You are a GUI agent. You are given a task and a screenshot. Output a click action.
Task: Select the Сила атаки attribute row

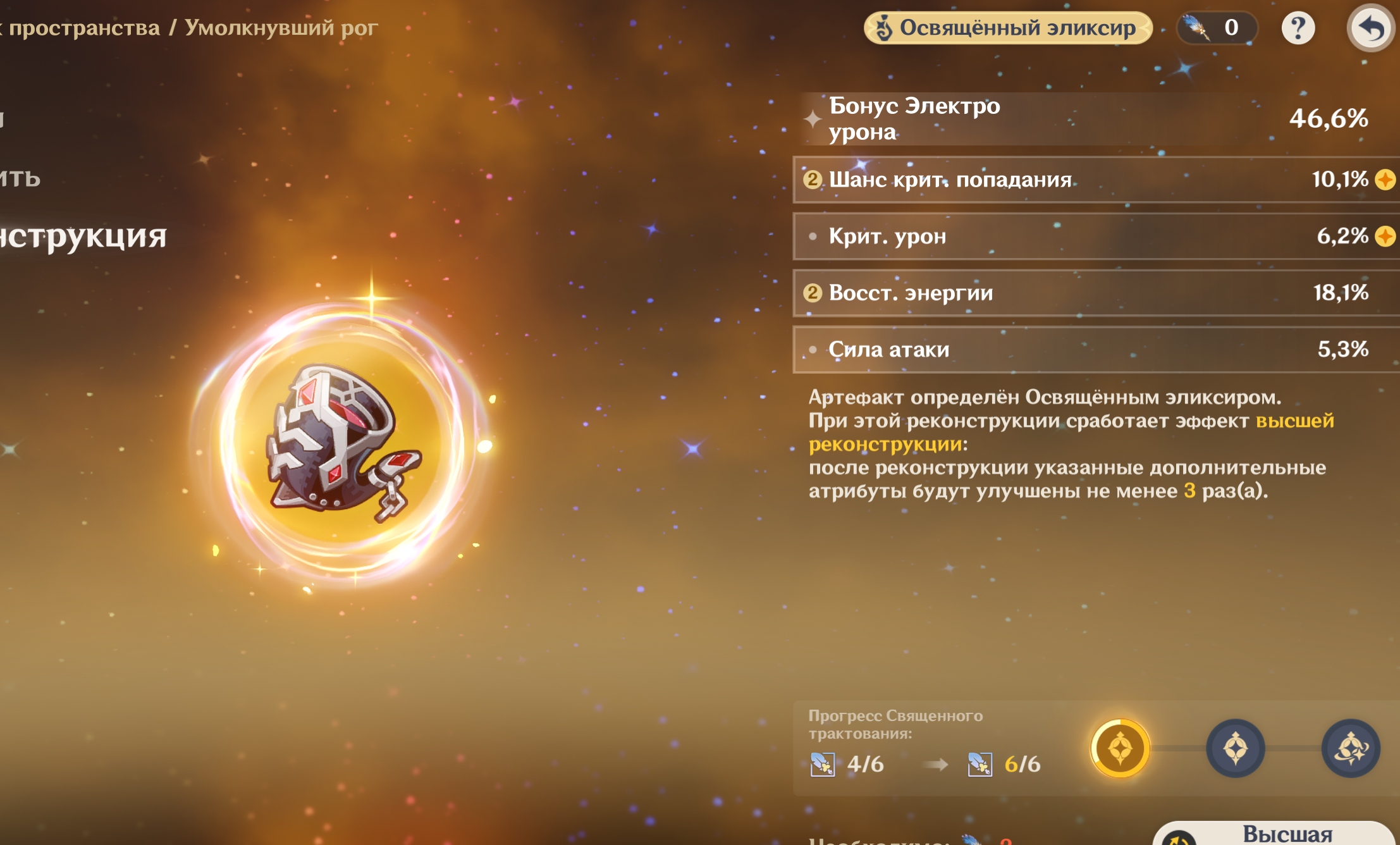pos(1096,349)
